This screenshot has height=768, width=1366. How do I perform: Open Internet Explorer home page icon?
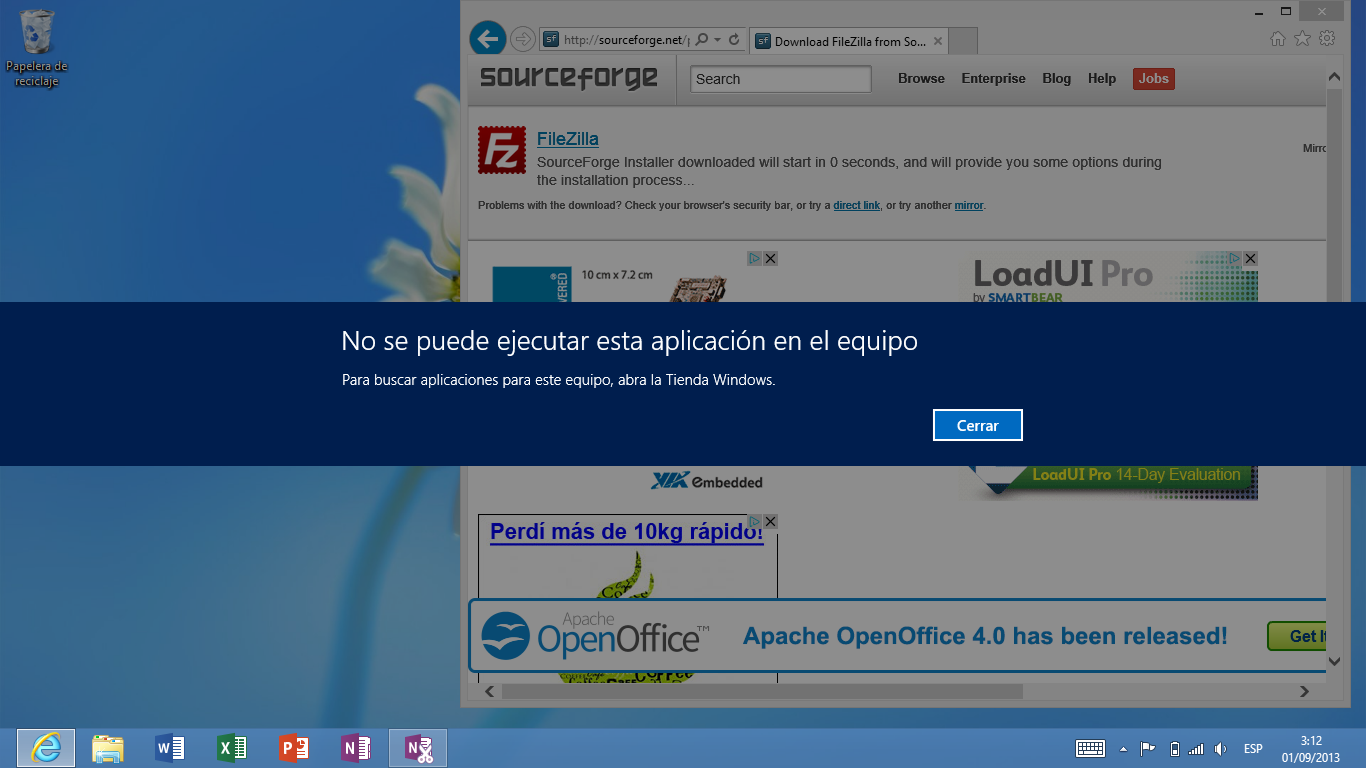1277,38
